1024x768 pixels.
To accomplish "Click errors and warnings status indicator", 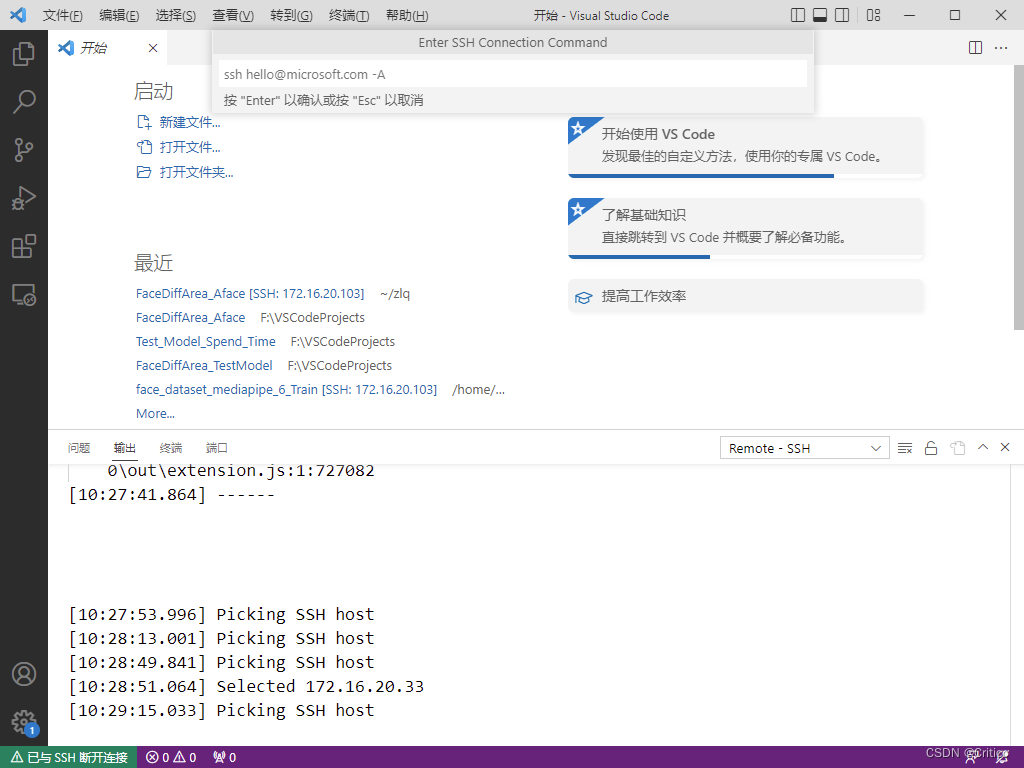I will tap(171, 758).
